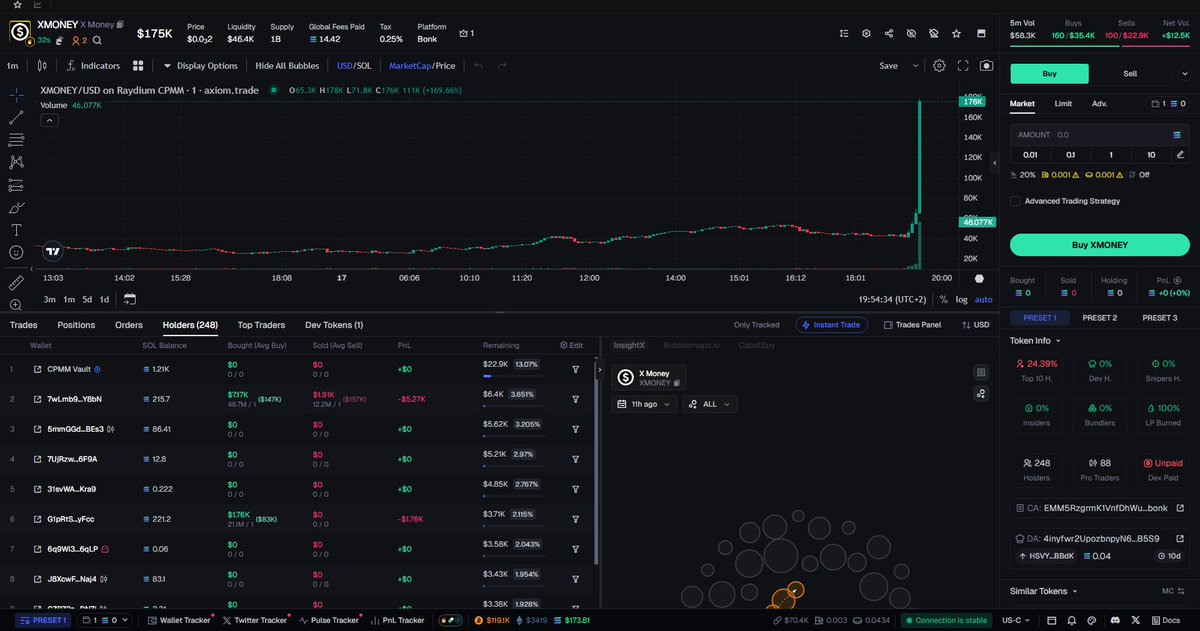Select Limit order tab

(1063, 103)
